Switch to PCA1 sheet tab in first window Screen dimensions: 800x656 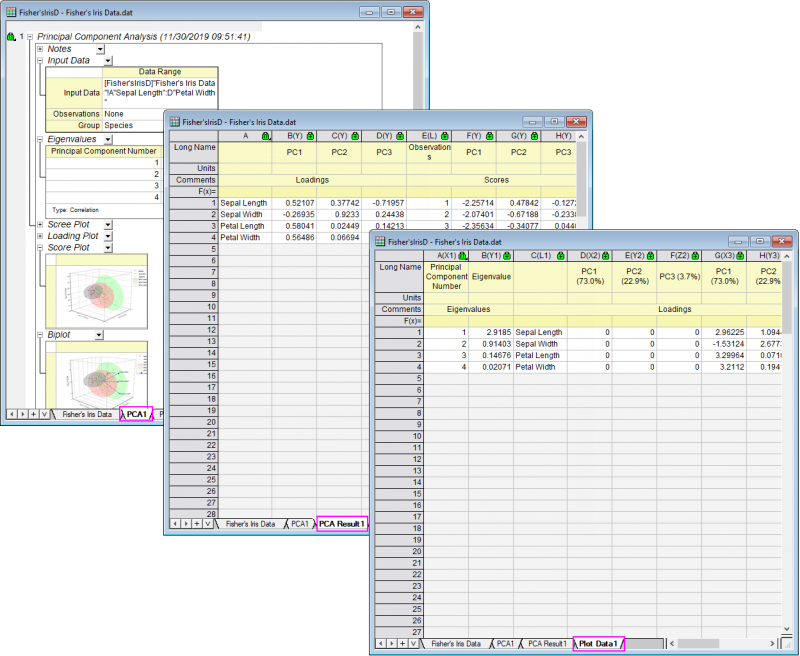[136, 414]
